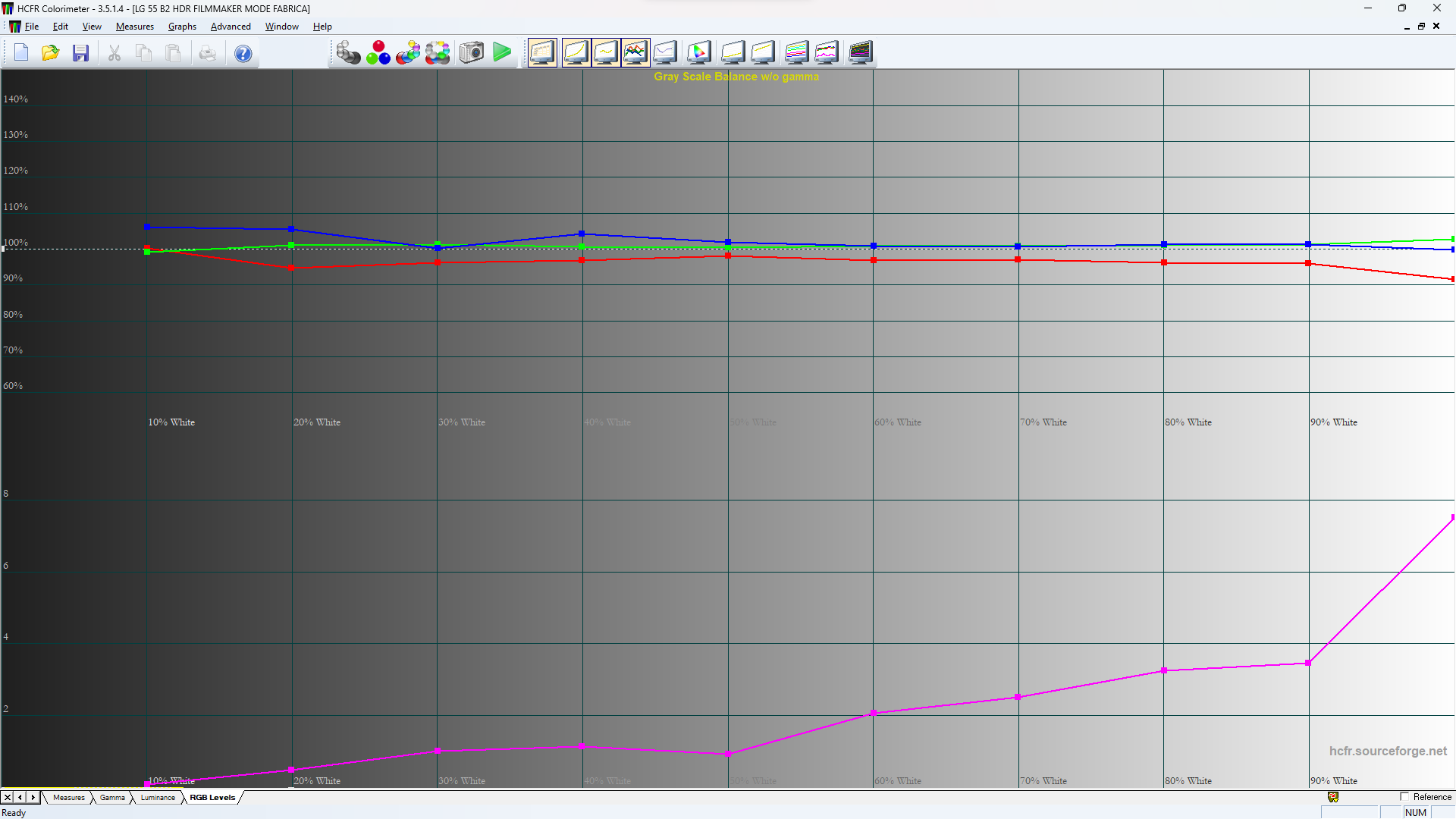Click the tab bar close X button
This screenshot has height=819, width=1456.
[x=8, y=798]
